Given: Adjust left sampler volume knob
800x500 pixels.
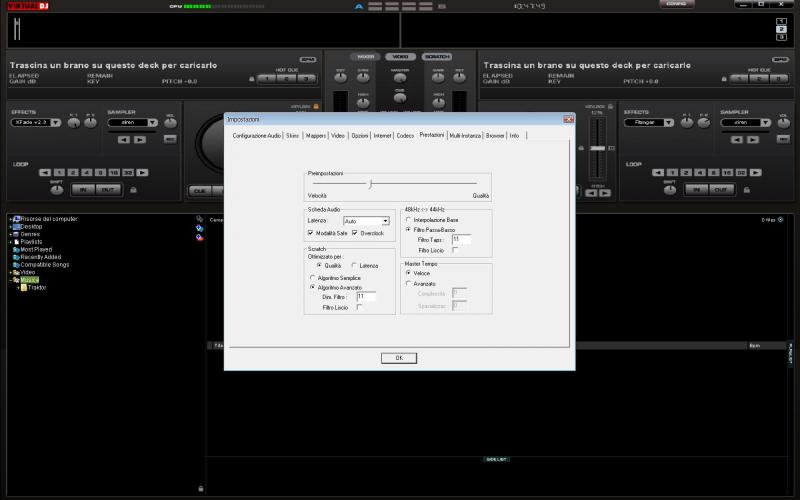Looking at the screenshot, I should (x=170, y=123).
